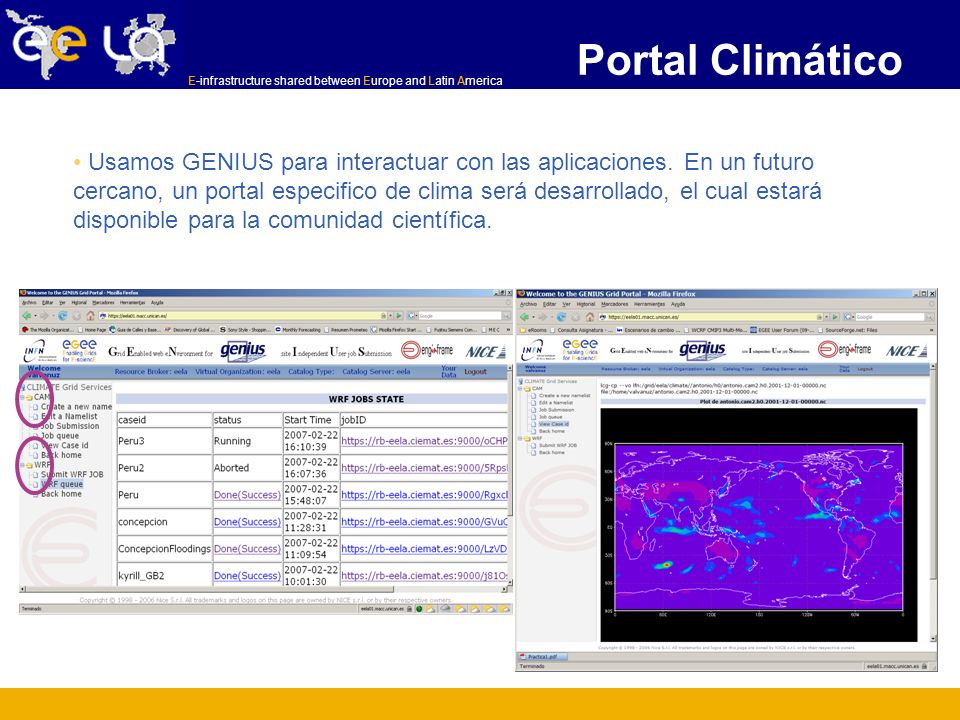
Task: Open Herramientas menu in right Firefox
Action: [650, 304]
